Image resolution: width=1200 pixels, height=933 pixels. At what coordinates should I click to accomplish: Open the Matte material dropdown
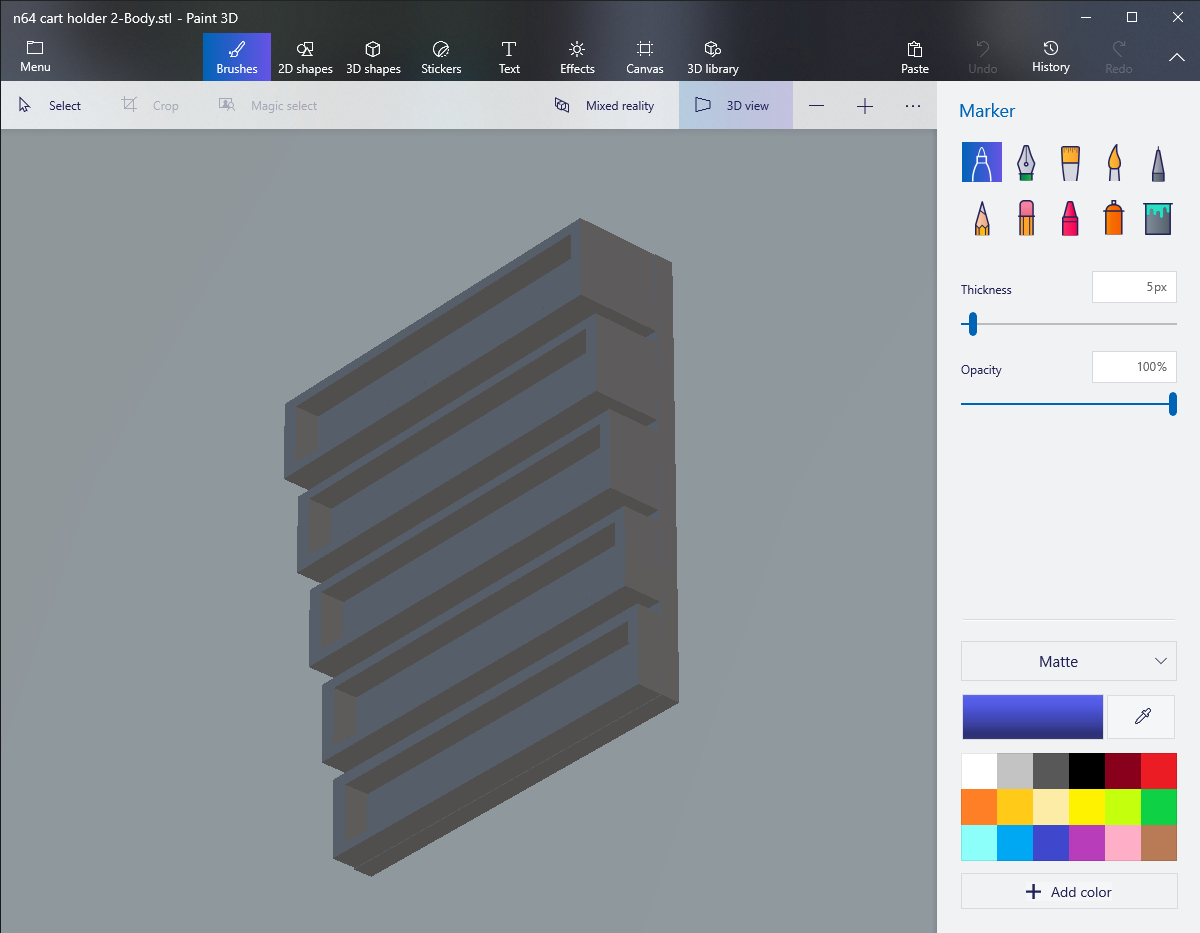pyautogui.click(x=1068, y=661)
